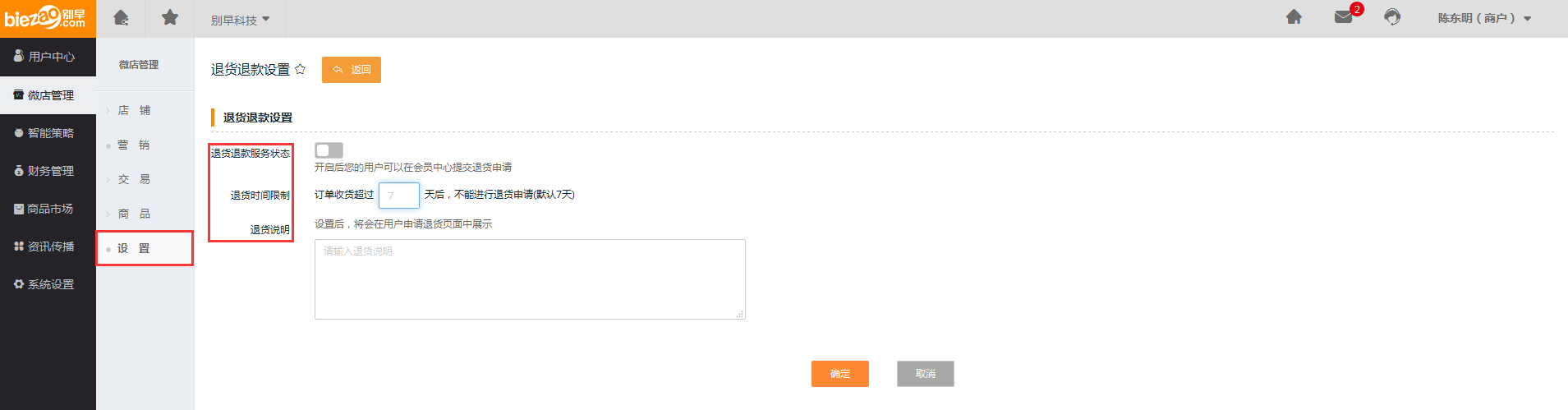The height and width of the screenshot is (410, 1568).
Task: Enable the 退货退款服务状态 toggle switch
Action: [329, 150]
